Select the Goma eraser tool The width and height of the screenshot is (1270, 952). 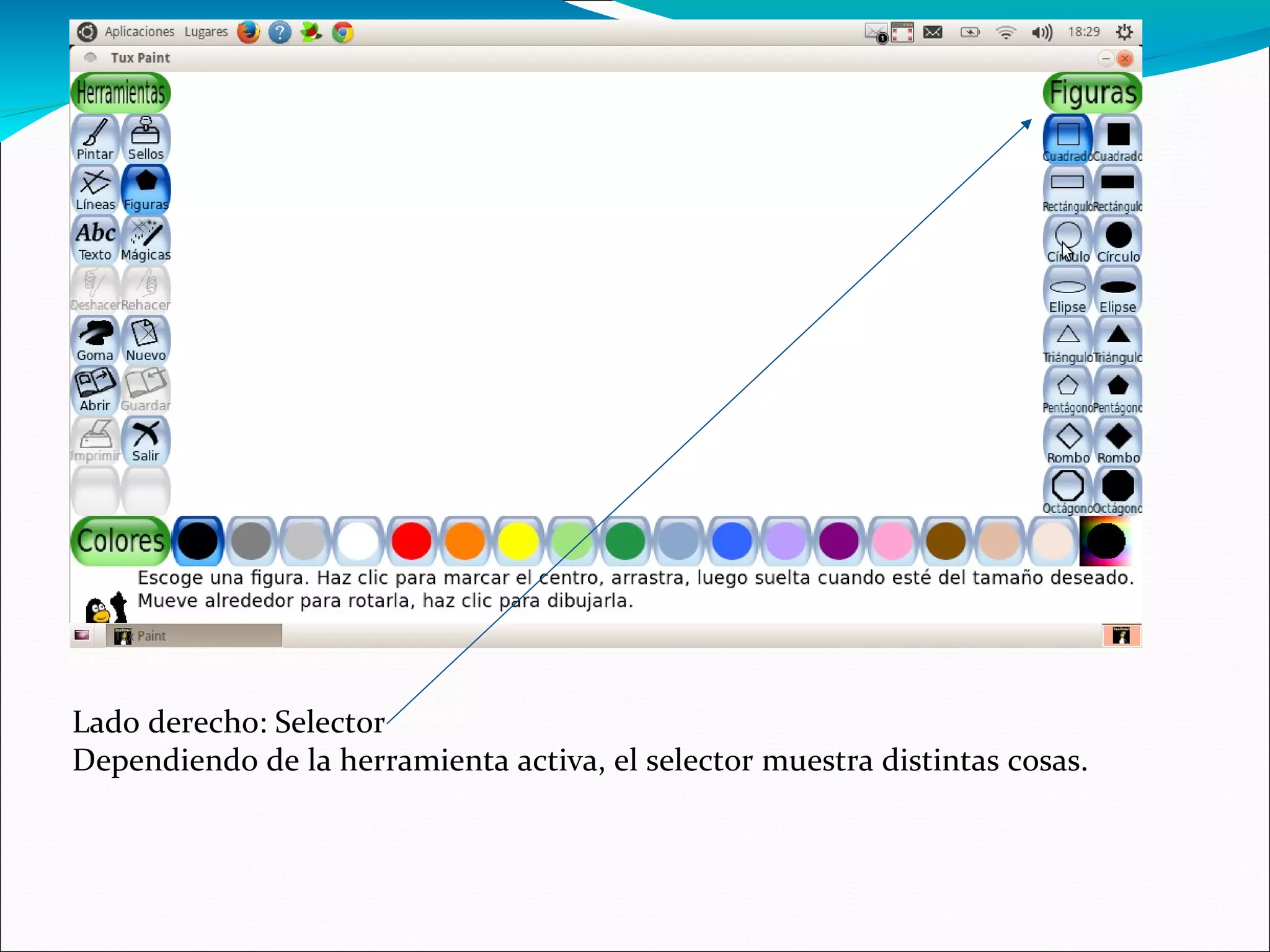[95, 340]
